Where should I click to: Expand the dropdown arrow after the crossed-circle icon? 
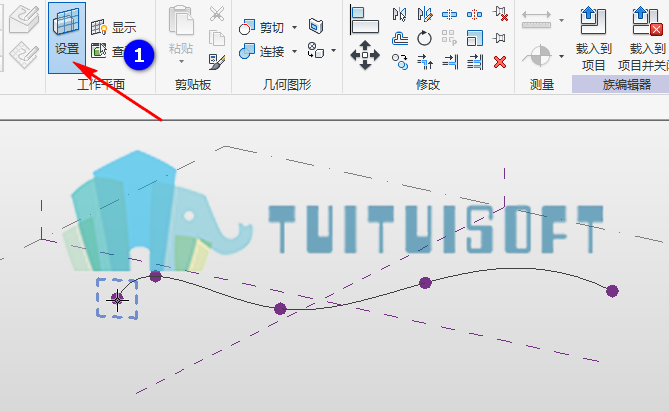[333, 50]
